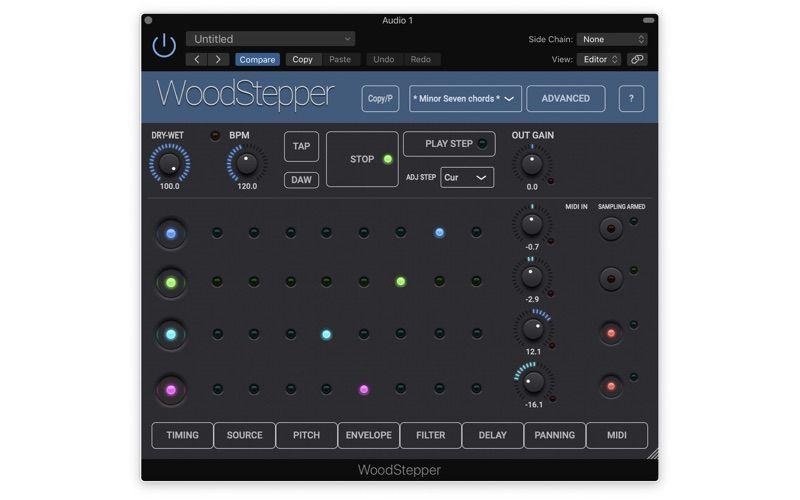Screen dimensions: 800x500
Task: Click the TAP tempo button
Action: [301, 146]
